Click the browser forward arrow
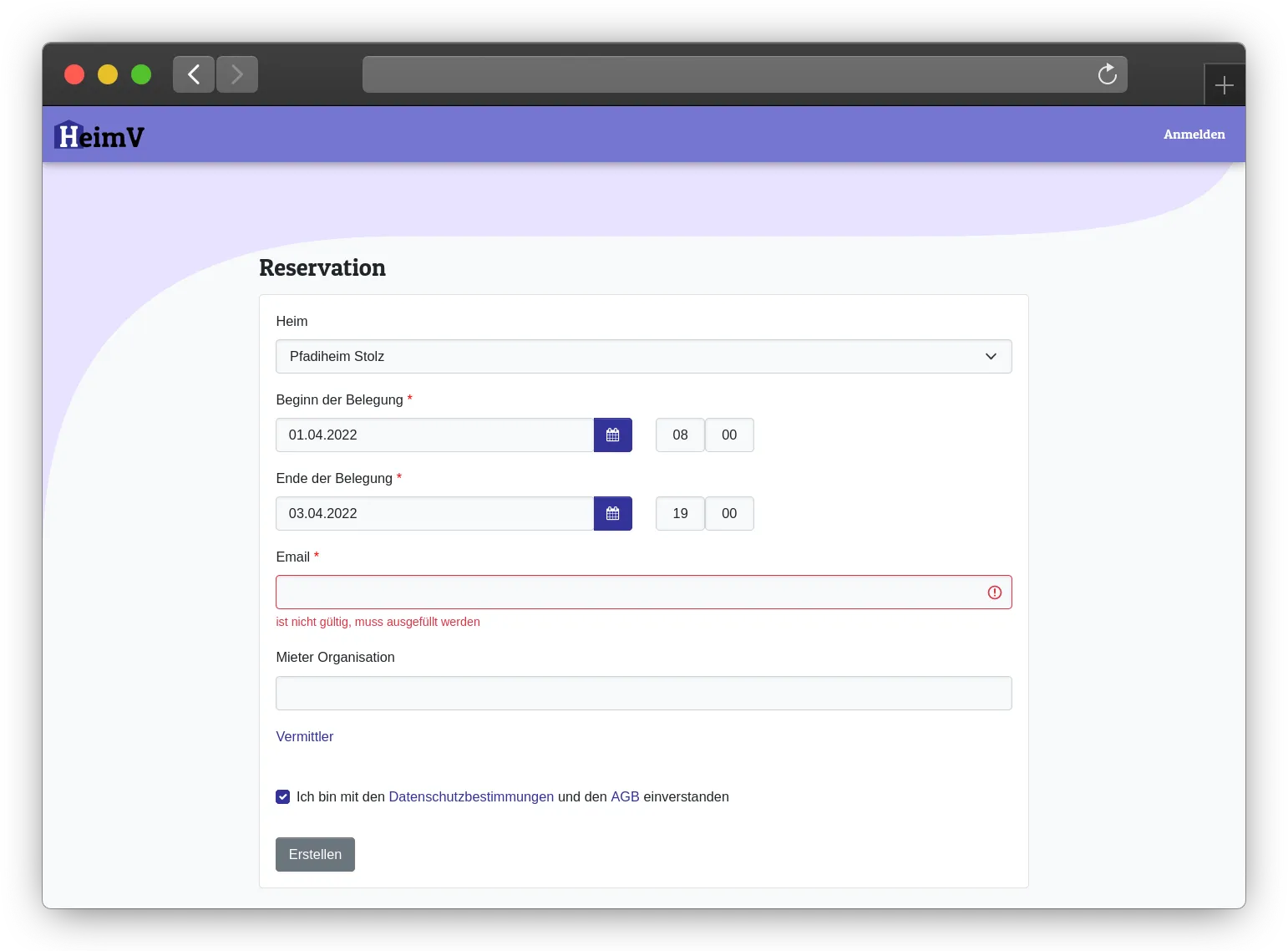Screen dimensions: 1288x951 [237, 74]
